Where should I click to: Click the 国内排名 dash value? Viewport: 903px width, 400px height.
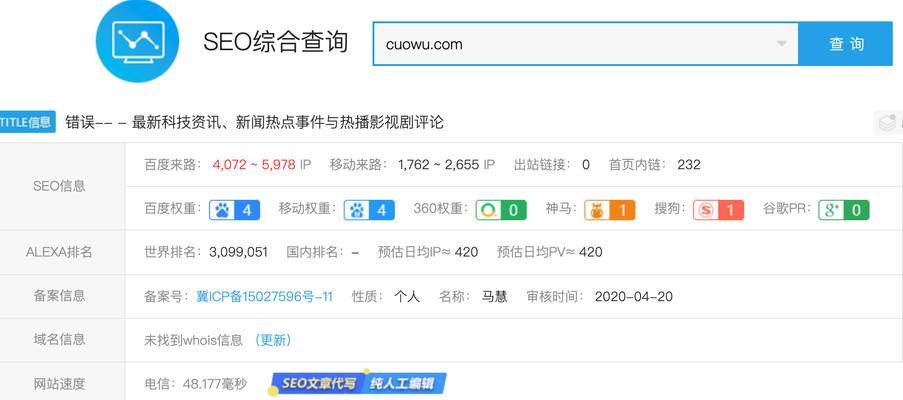click(355, 252)
